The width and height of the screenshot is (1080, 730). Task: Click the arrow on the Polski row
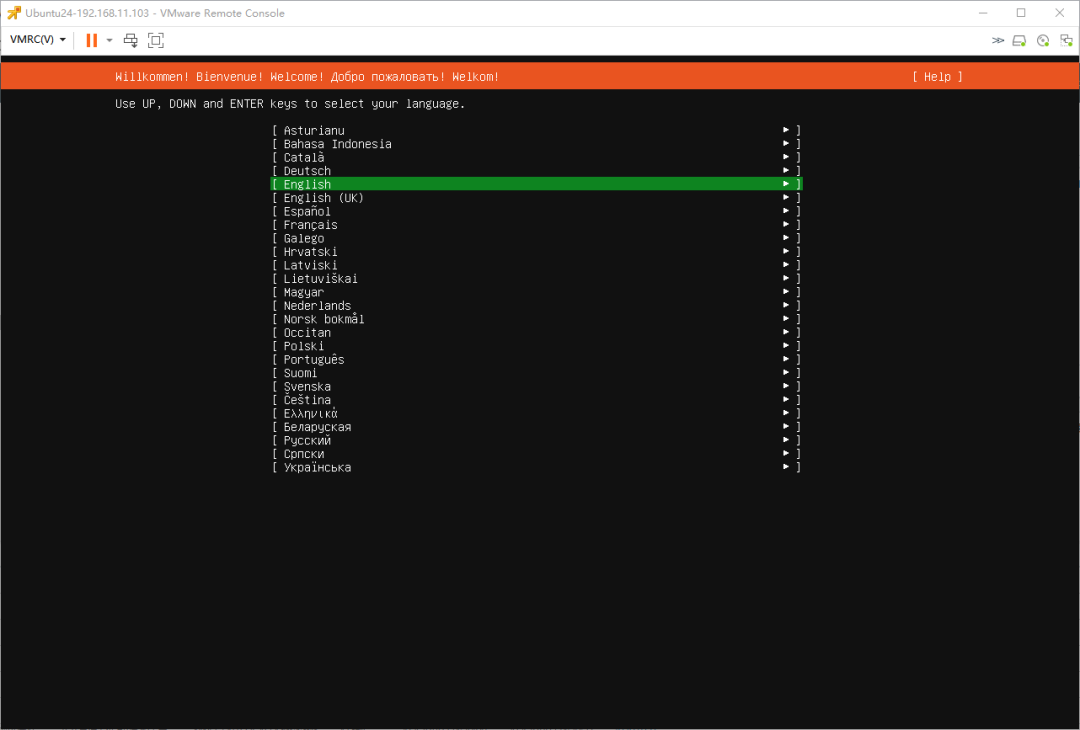click(786, 345)
